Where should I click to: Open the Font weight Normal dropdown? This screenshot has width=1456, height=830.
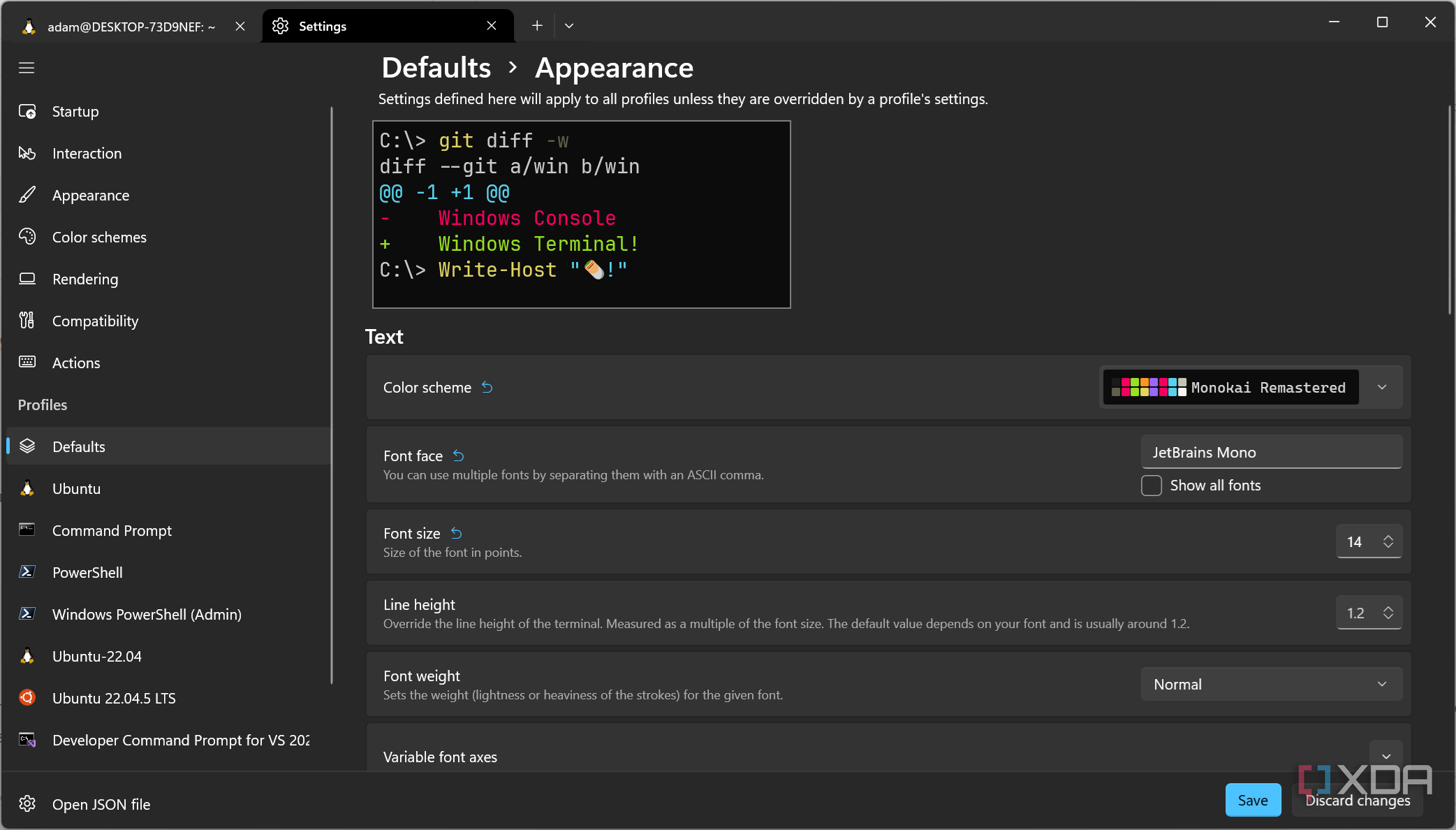(1272, 684)
